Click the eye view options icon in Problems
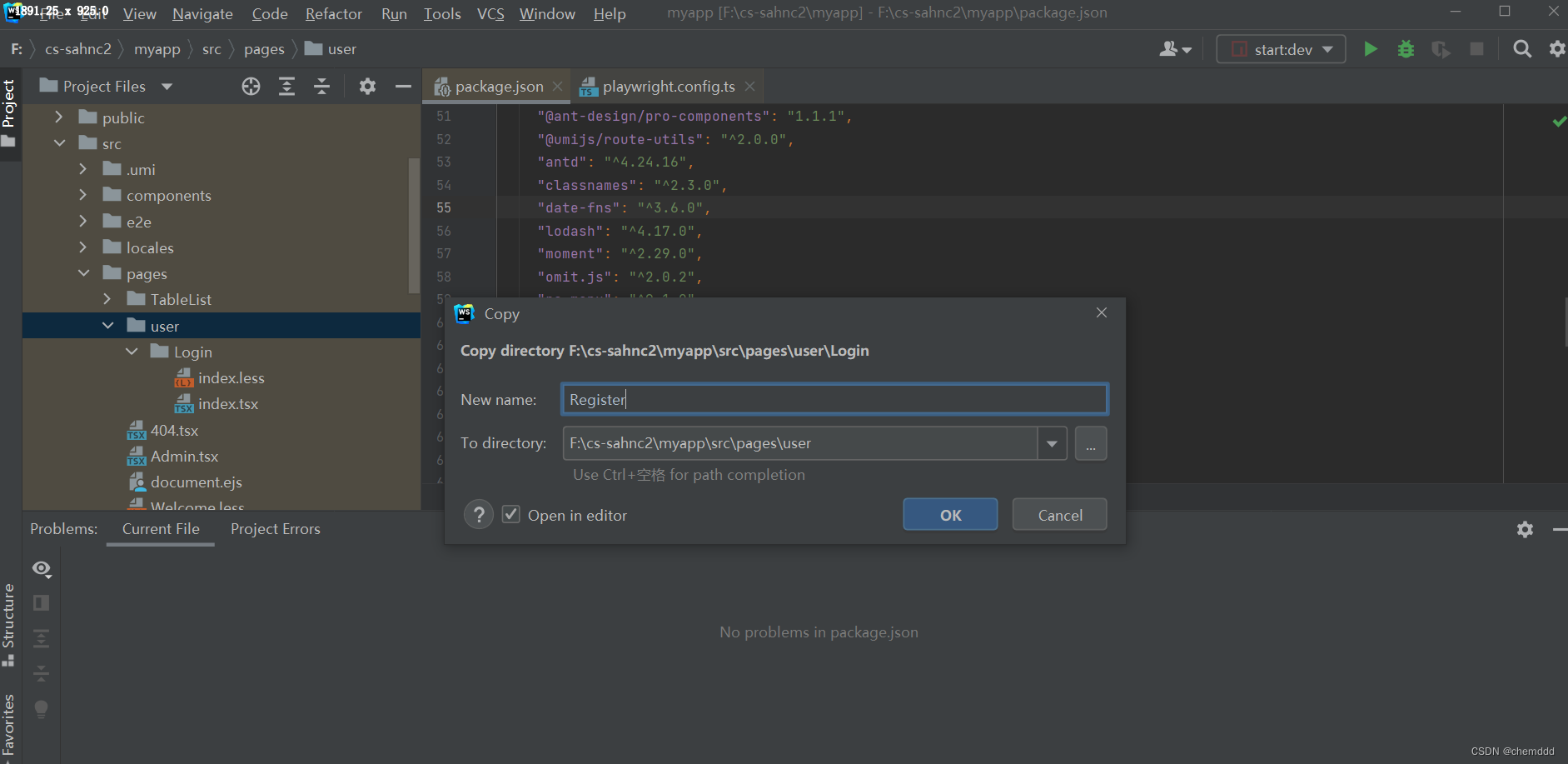The height and width of the screenshot is (764, 1568). point(42,569)
